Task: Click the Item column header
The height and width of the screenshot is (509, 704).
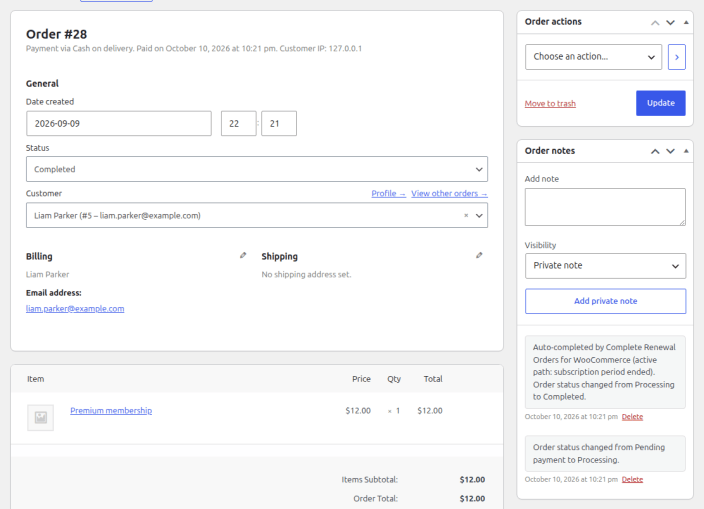Action: [x=35, y=379]
